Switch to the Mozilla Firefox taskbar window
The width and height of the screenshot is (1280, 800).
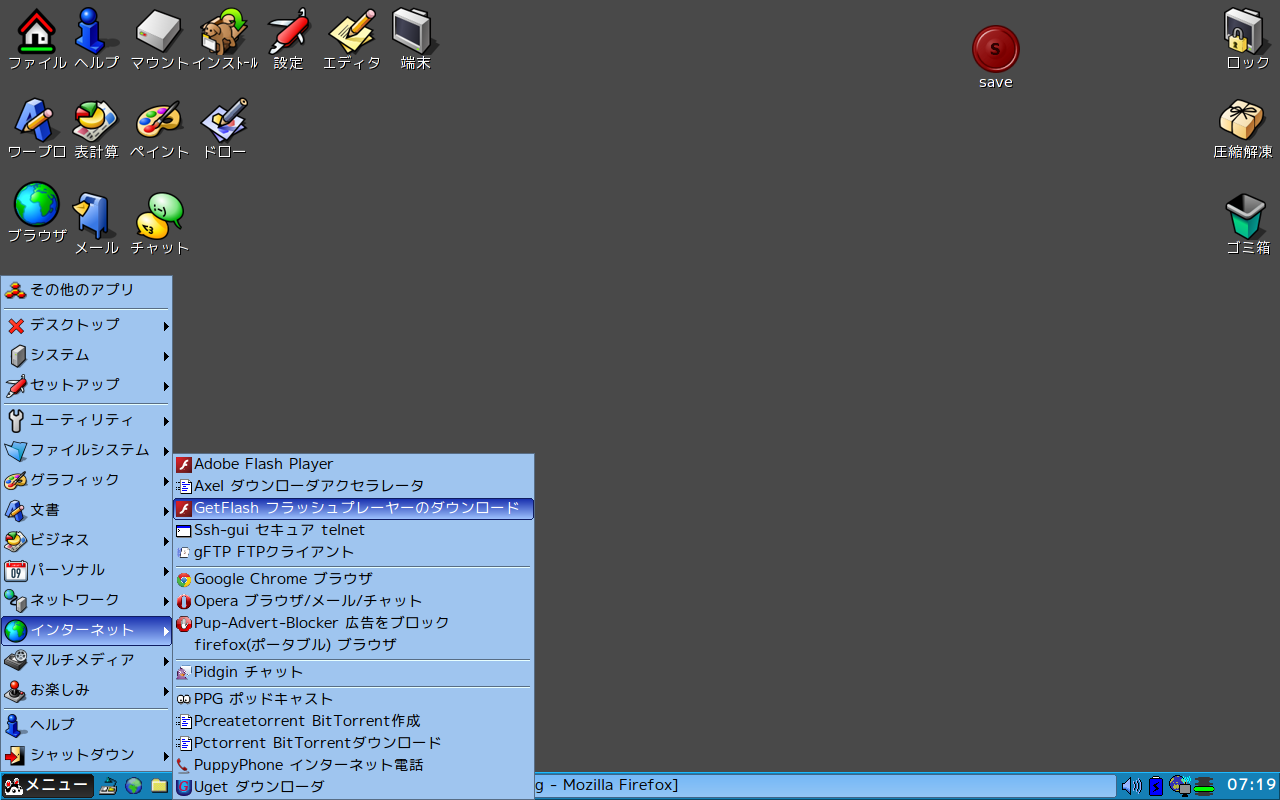click(825, 786)
